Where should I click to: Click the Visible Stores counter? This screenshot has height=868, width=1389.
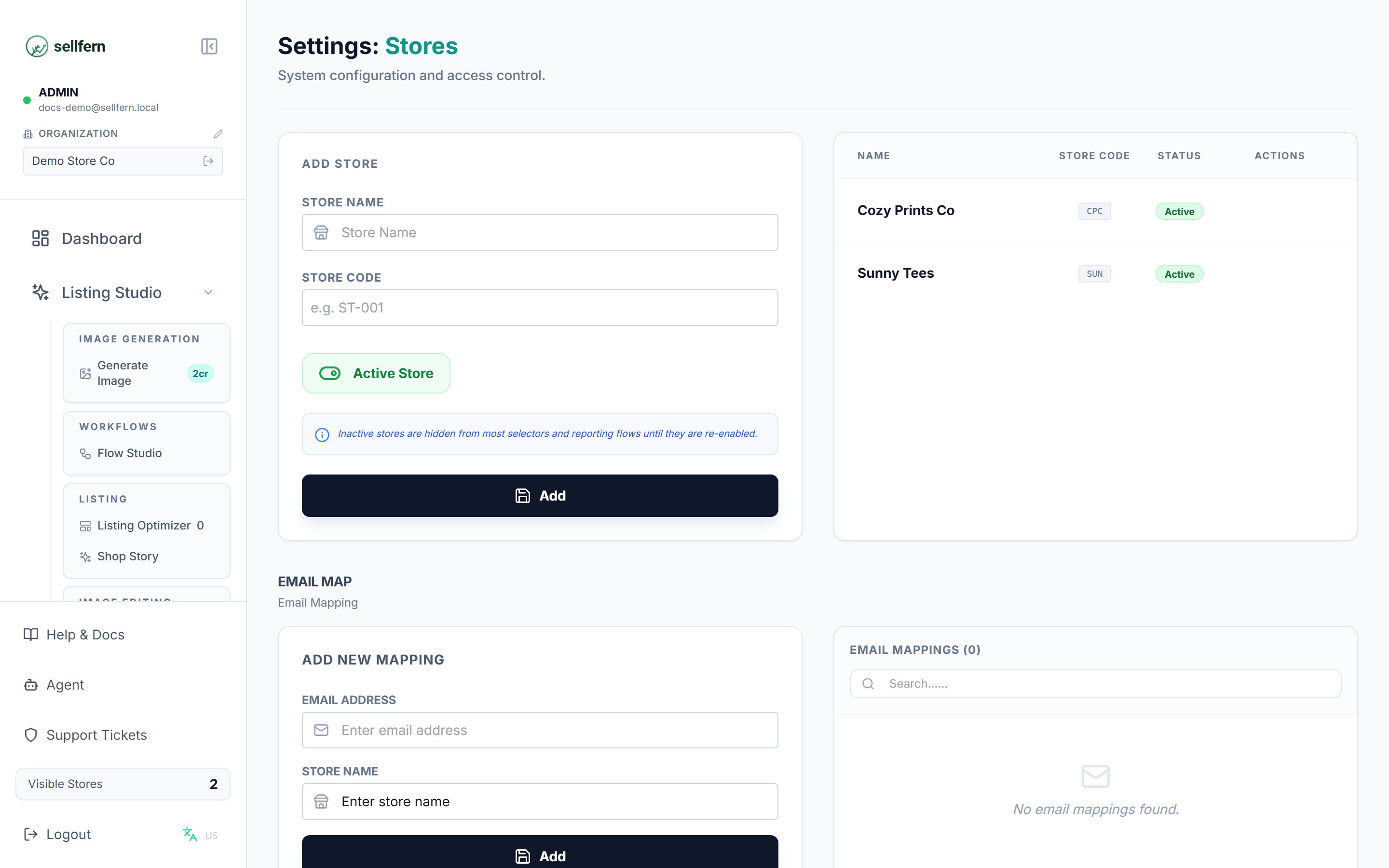pos(123,784)
